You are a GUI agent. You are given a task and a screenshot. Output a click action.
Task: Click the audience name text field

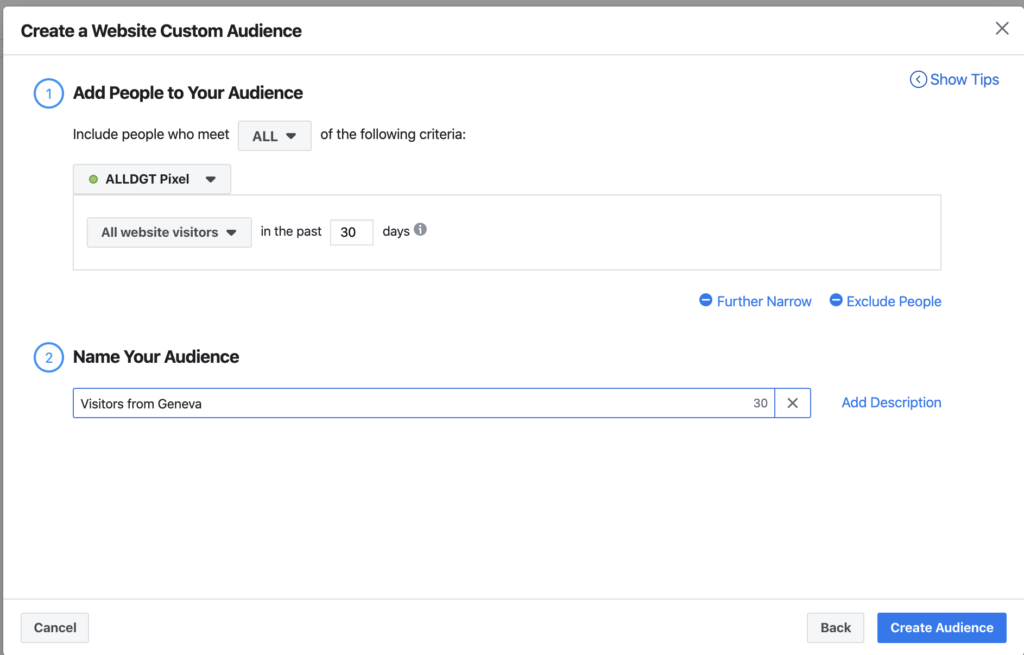423,403
